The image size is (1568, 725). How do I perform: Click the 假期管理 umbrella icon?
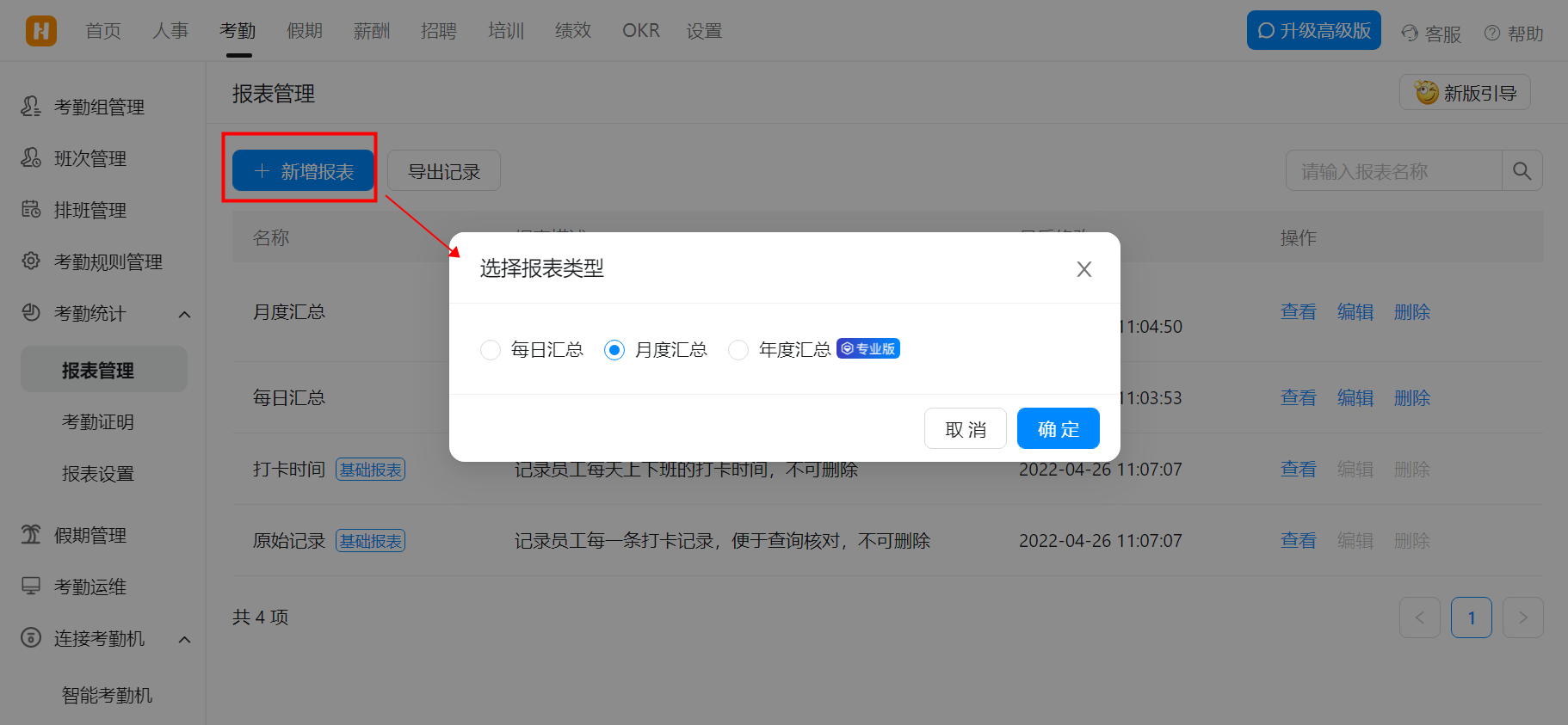[x=31, y=535]
